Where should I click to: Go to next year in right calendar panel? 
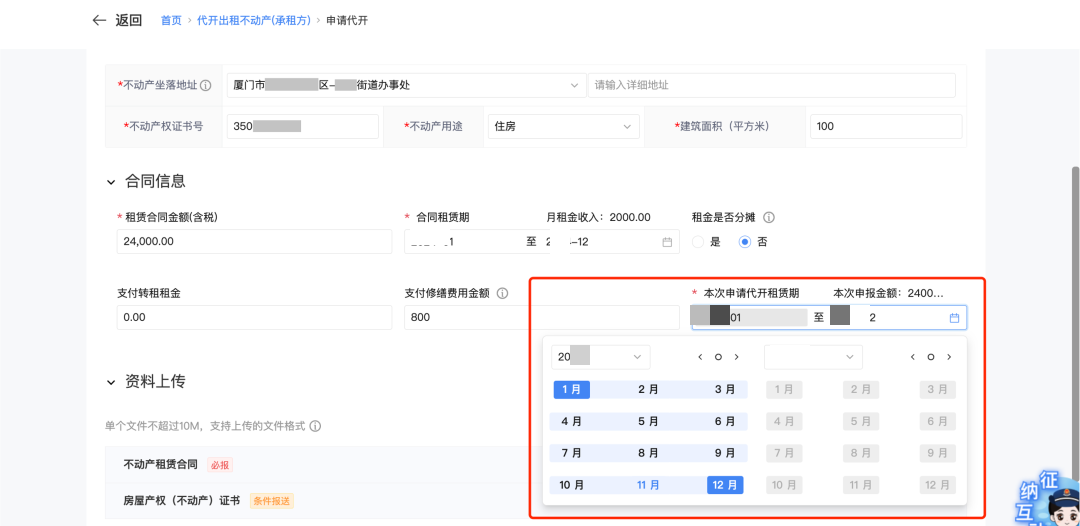click(949, 357)
